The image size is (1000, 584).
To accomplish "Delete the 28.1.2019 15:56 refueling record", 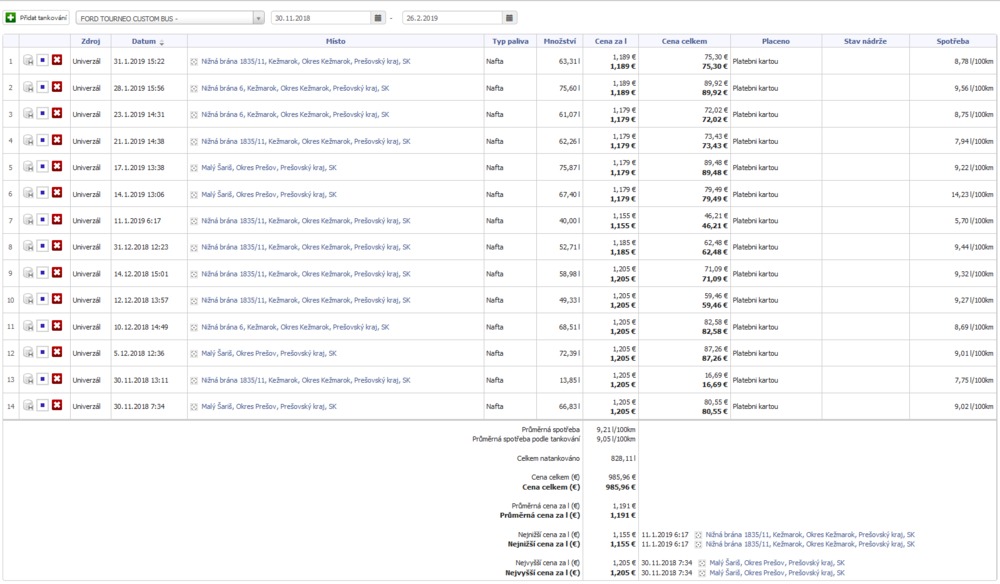I will click(x=57, y=87).
